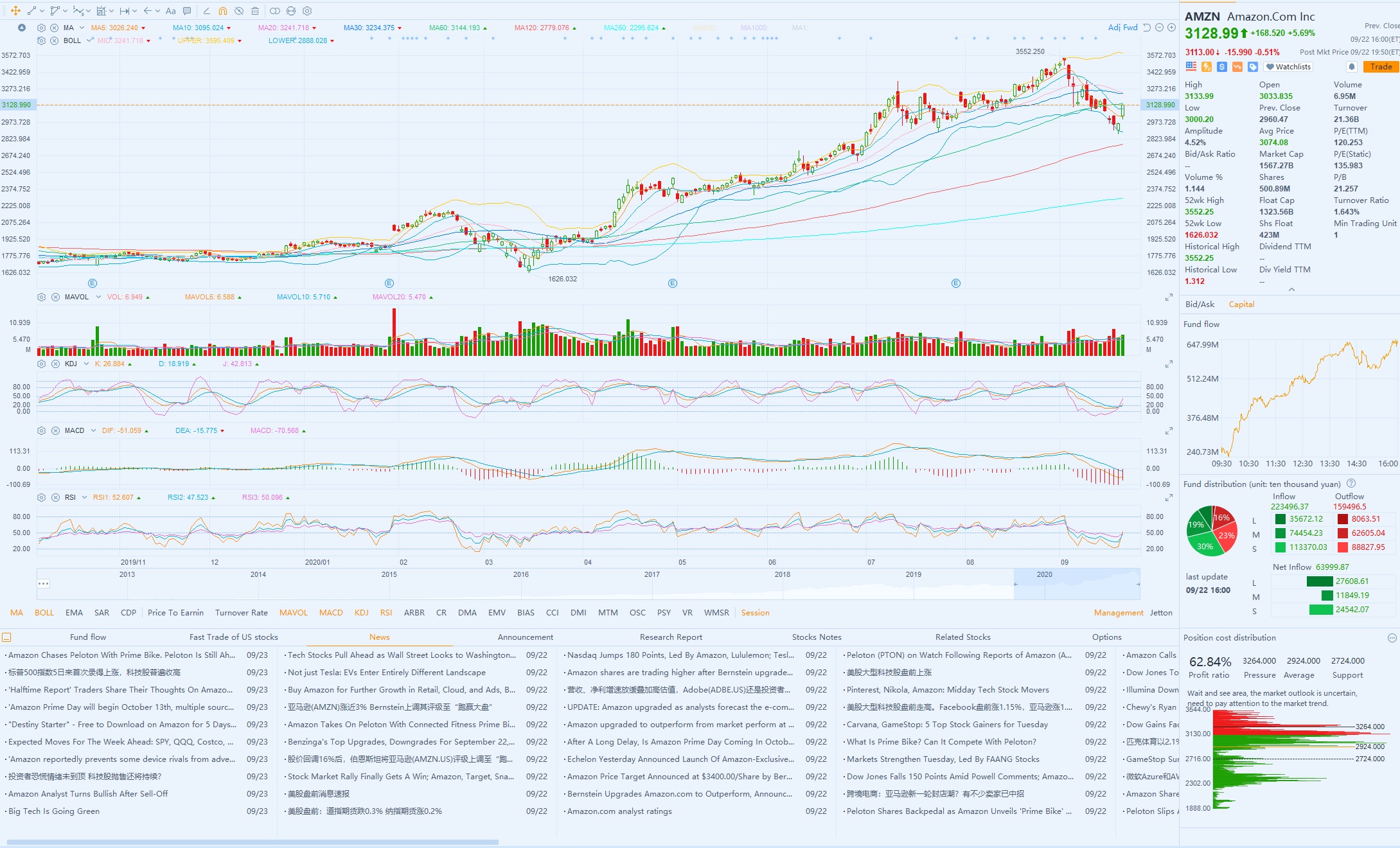The height and width of the screenshot is (848, 1400).
Task: Zoom out chart with minus icon
Action: (x=1159, y=28)
